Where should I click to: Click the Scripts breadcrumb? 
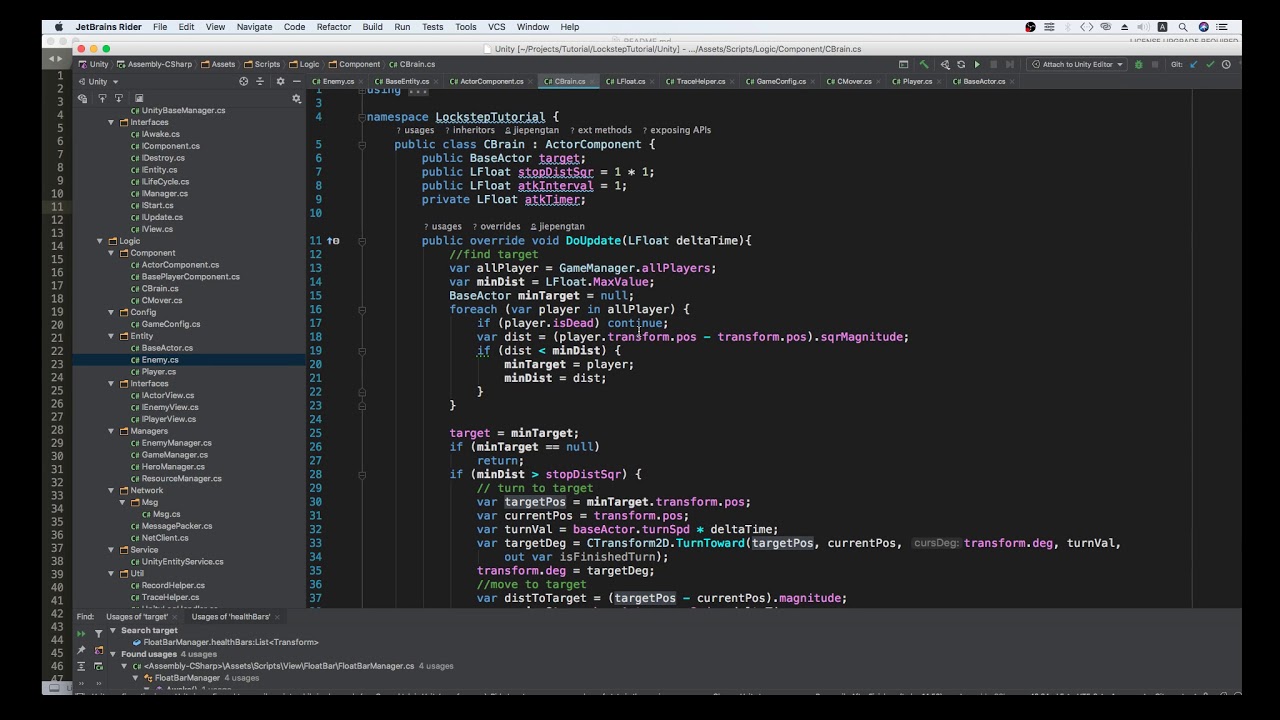[262, 64]
